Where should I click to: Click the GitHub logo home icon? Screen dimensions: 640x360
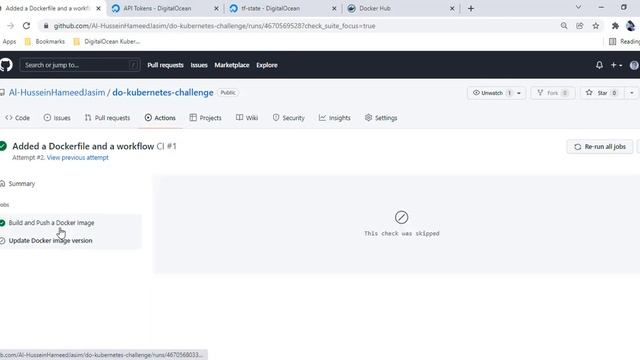click(6, 65)
